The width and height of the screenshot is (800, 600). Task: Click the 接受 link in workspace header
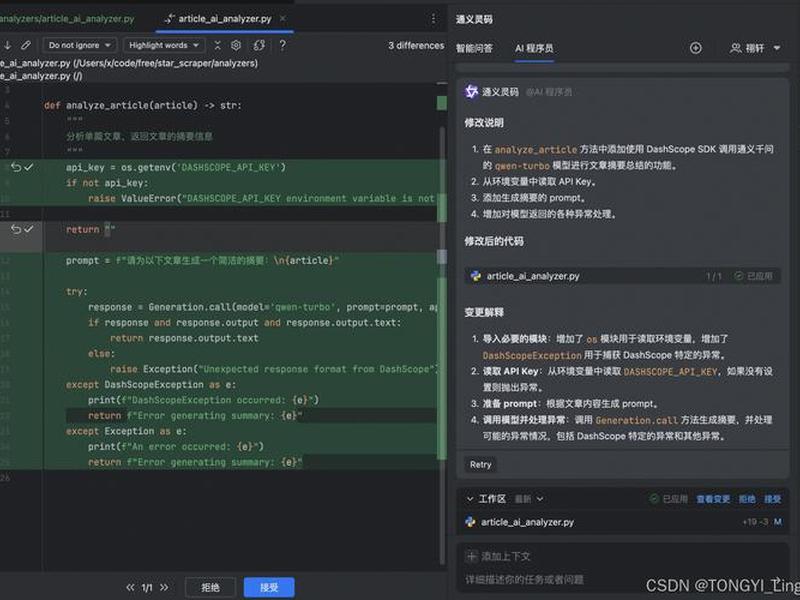point(772,499)
